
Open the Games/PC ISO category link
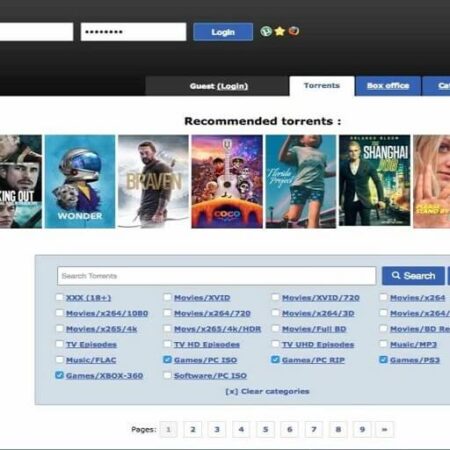click(x=205, y=360)
